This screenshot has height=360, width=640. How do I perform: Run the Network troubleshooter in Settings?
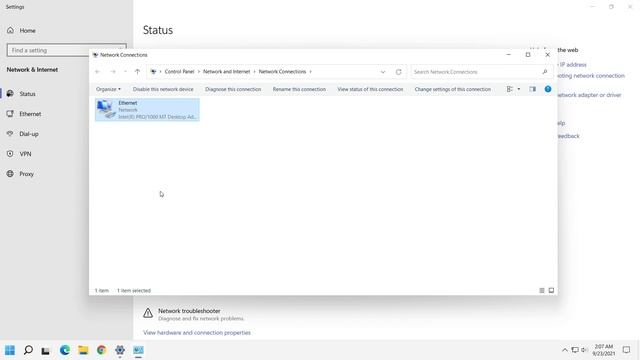click(194, 314)
